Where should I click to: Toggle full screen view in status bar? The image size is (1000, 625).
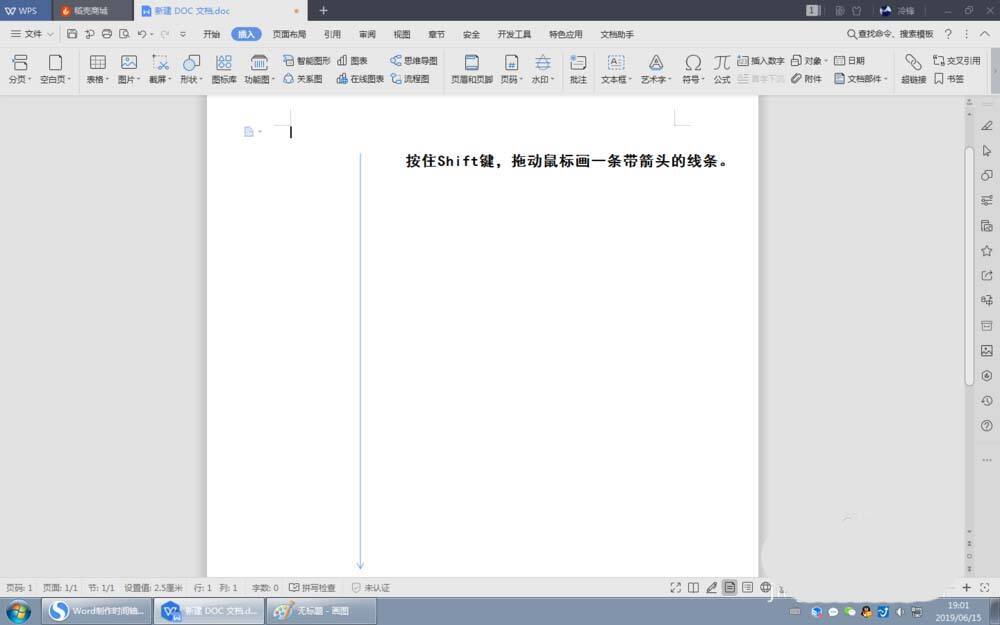point(674,585)
